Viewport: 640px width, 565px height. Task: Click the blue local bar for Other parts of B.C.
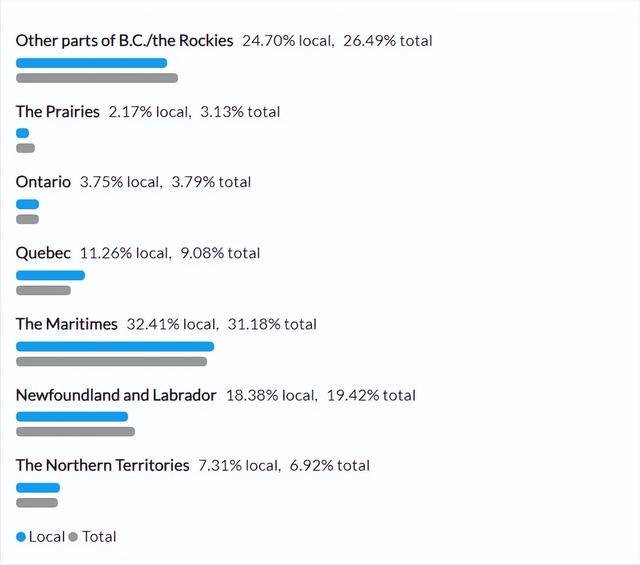pos(91,63)
